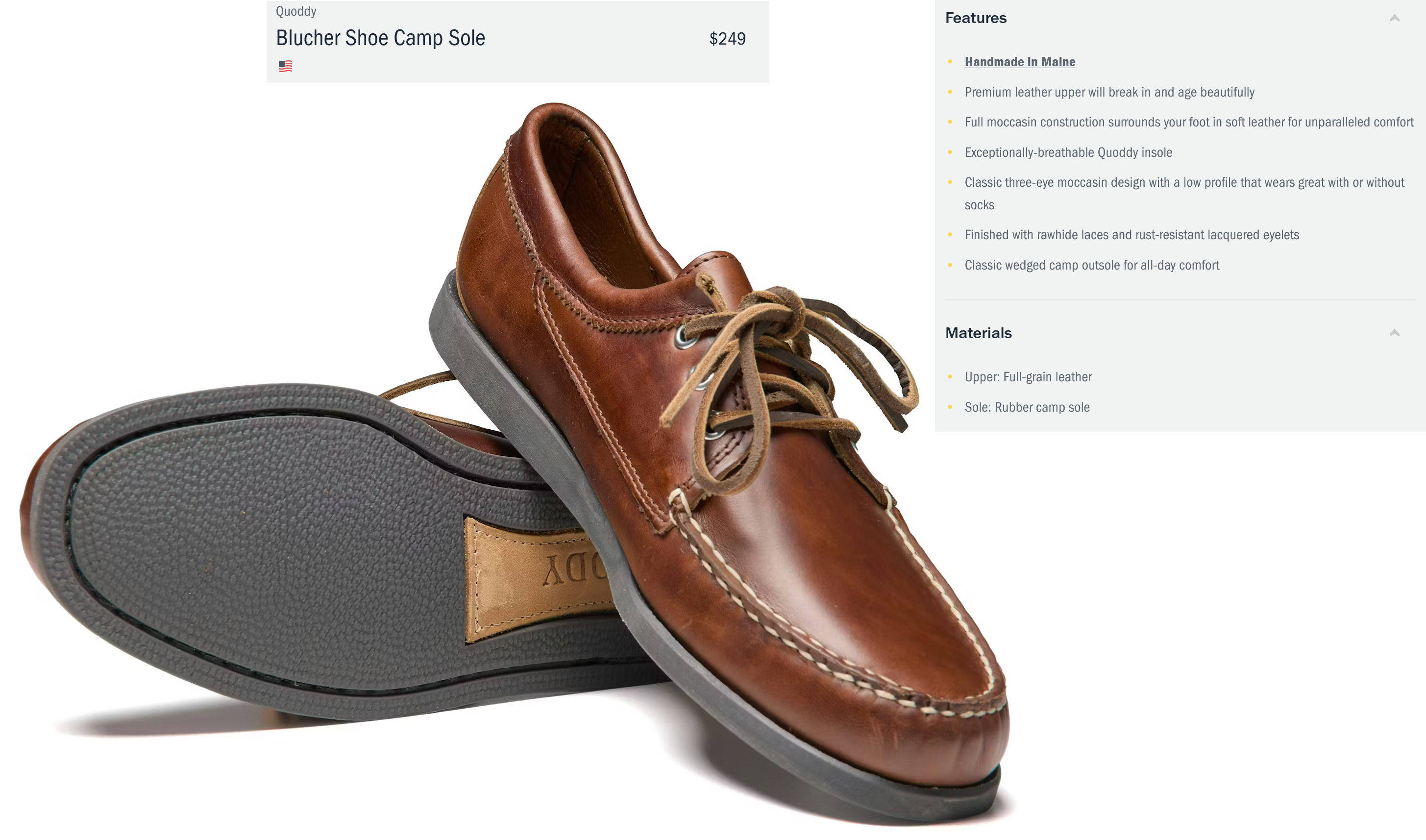Image resolution: width=1426 pixels, height=840 pixels.
Task: Click the Materials section heading
Action: (979, 333)
